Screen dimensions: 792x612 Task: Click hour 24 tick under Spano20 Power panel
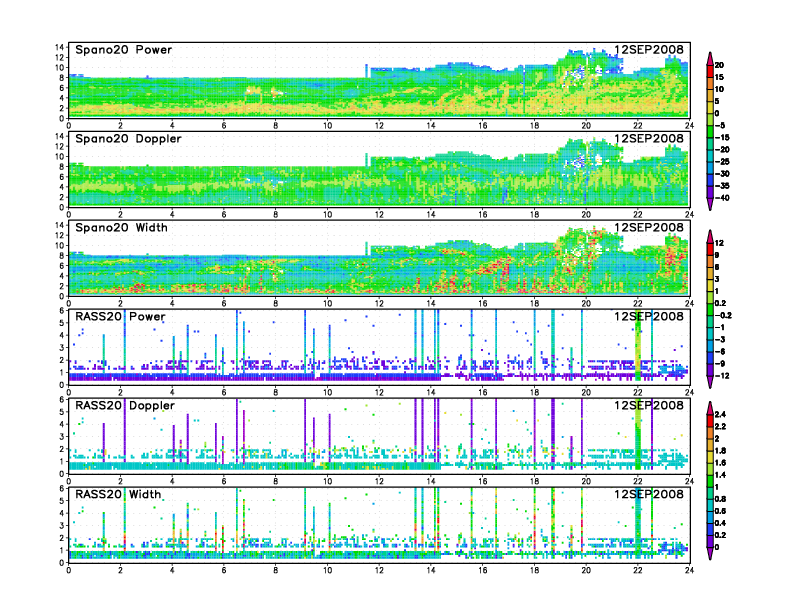click(689, 126)
